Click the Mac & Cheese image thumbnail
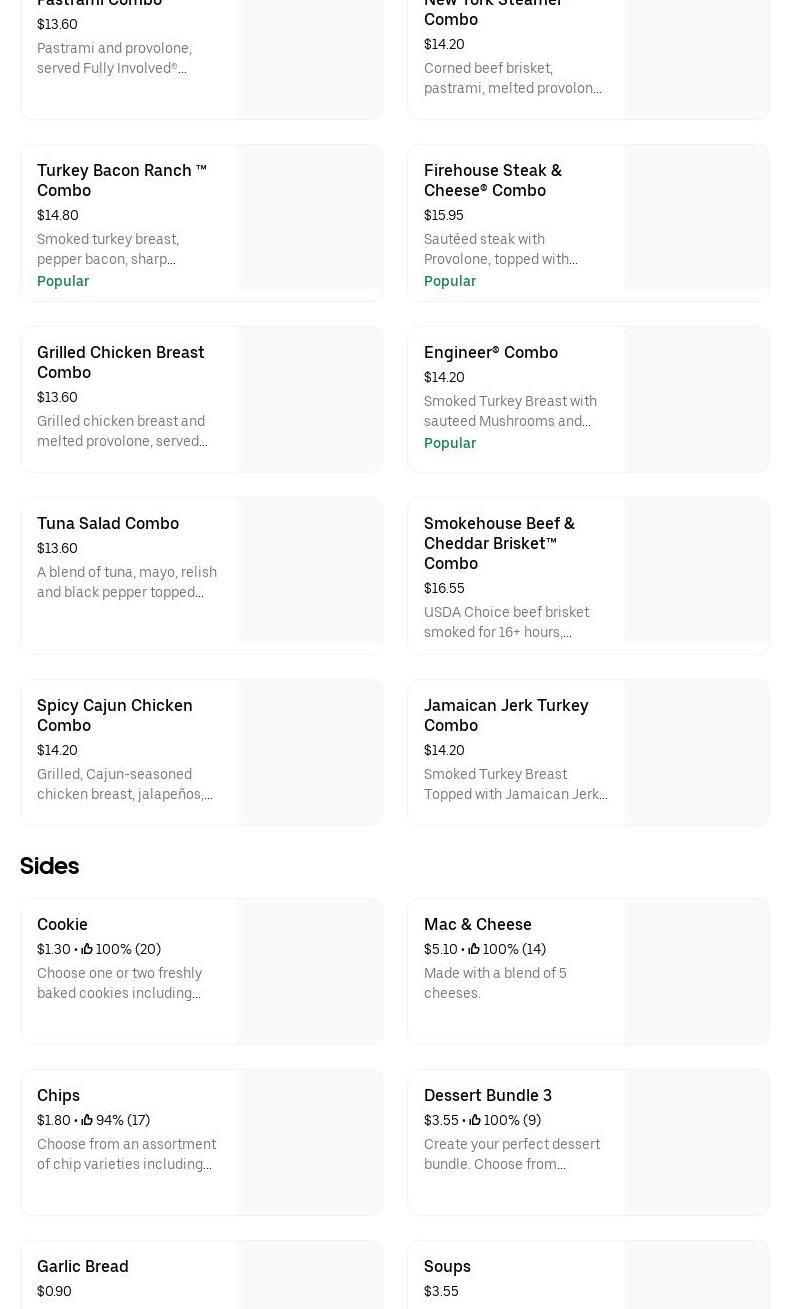The width and height of the screenshot is (804, 1309). click(x=697, y=971)
